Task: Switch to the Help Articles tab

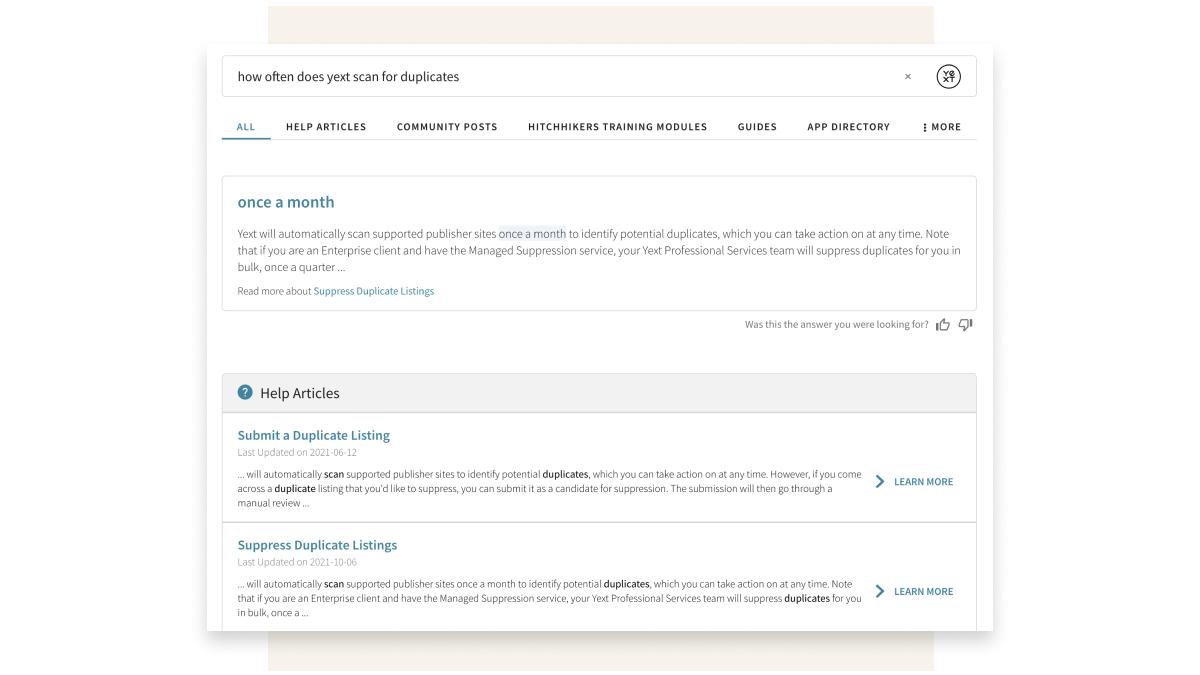Action: (x=326, y=127)
